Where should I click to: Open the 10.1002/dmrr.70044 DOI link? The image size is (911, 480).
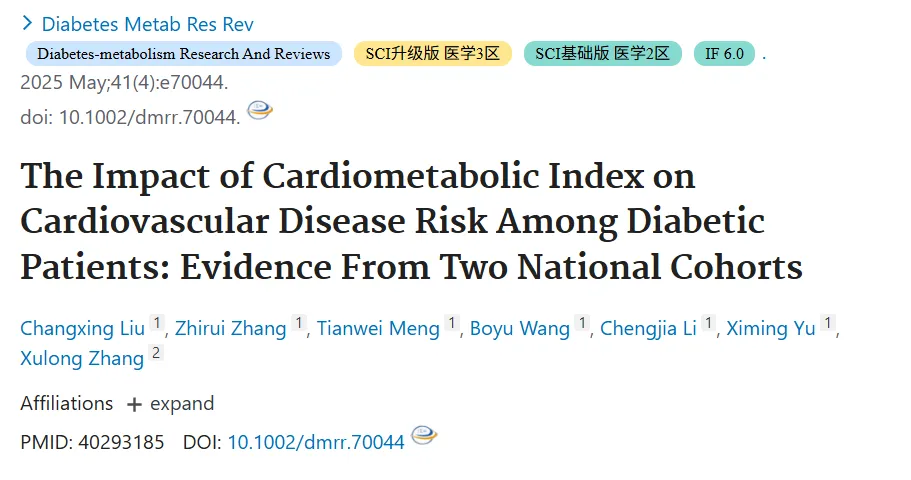(315, 442)
